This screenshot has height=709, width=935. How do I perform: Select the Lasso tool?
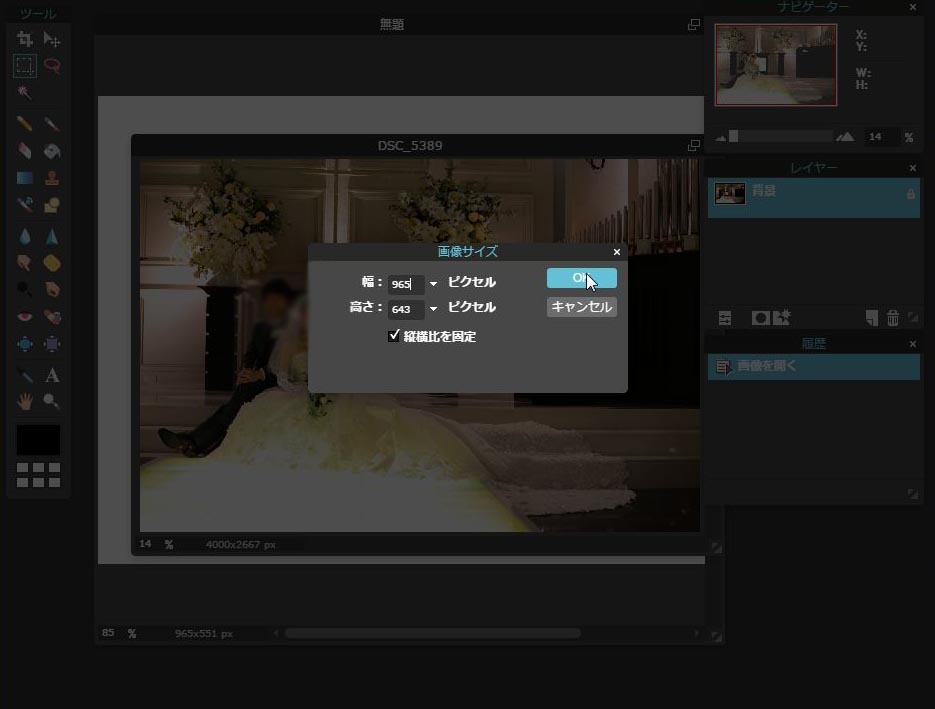[52, 66]
